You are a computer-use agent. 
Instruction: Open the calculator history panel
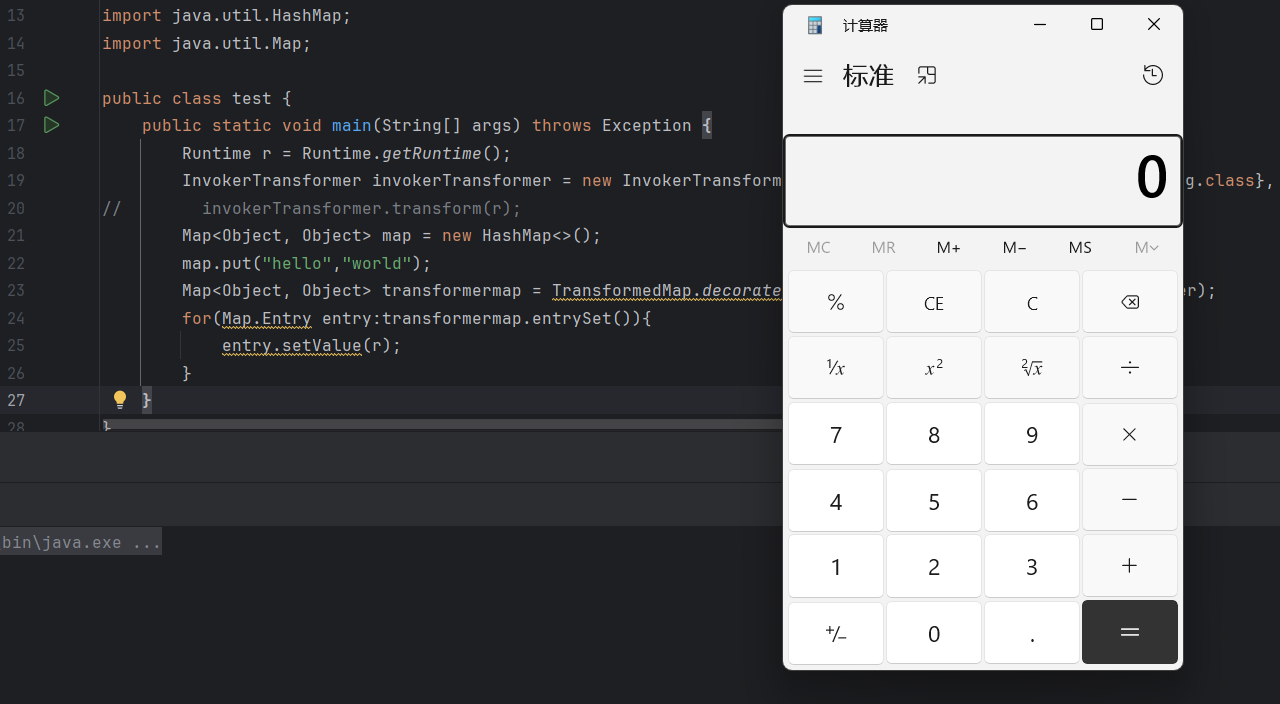(1153, 75)
